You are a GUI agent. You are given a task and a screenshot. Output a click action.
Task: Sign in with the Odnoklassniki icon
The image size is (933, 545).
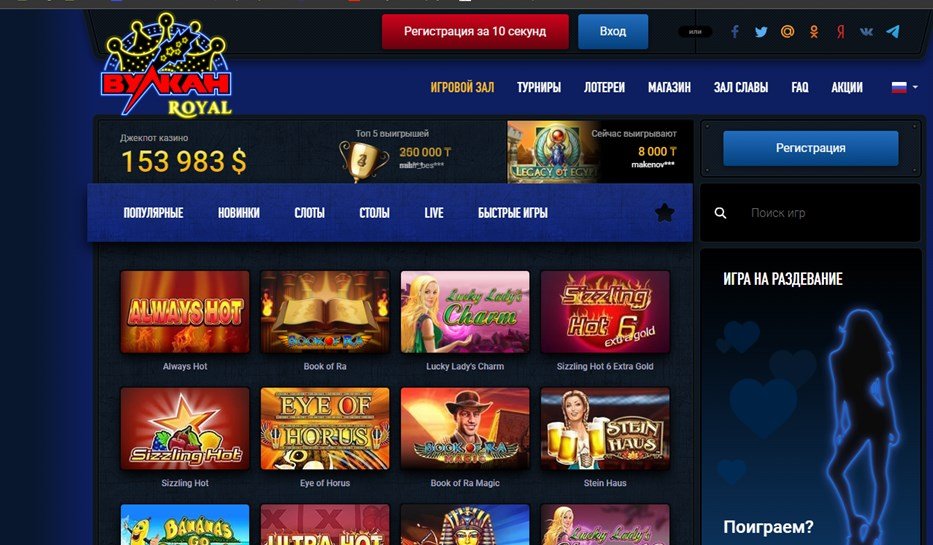click(814, 32)
